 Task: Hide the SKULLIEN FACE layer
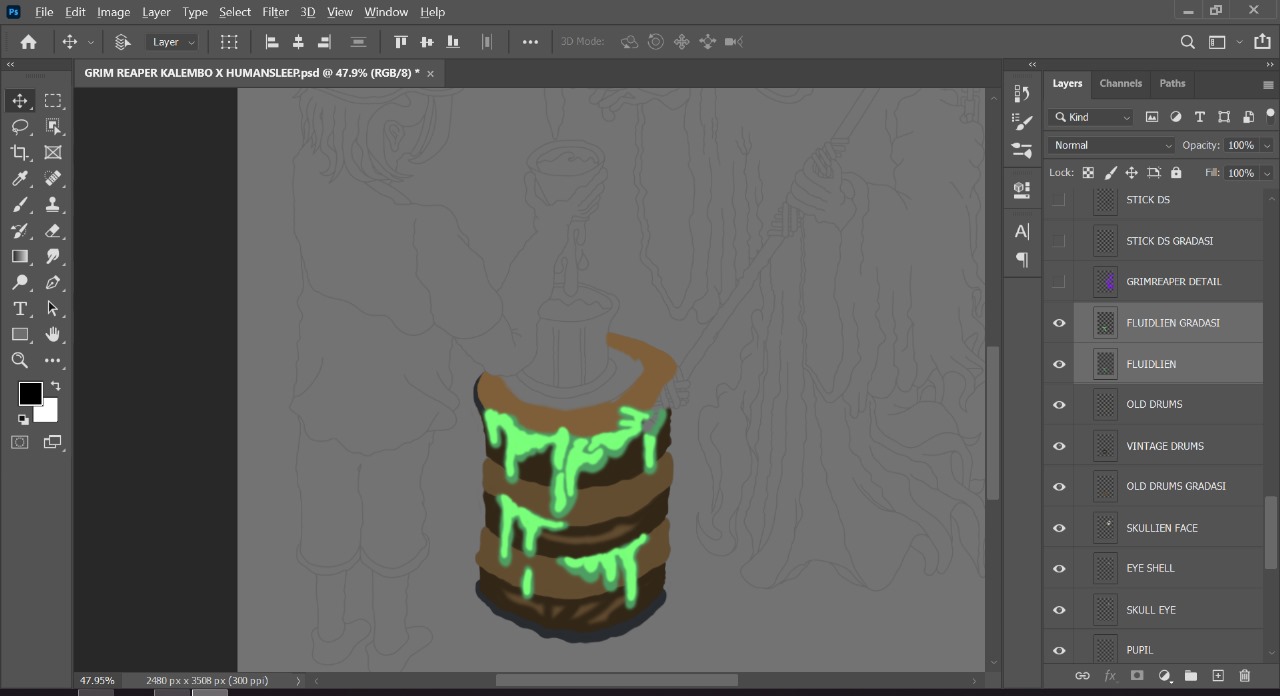click(x=1059, y=528)
